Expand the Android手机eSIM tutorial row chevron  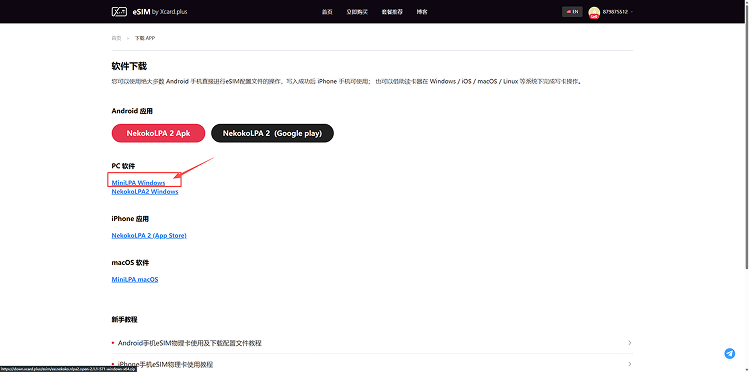tap(630, 343)
